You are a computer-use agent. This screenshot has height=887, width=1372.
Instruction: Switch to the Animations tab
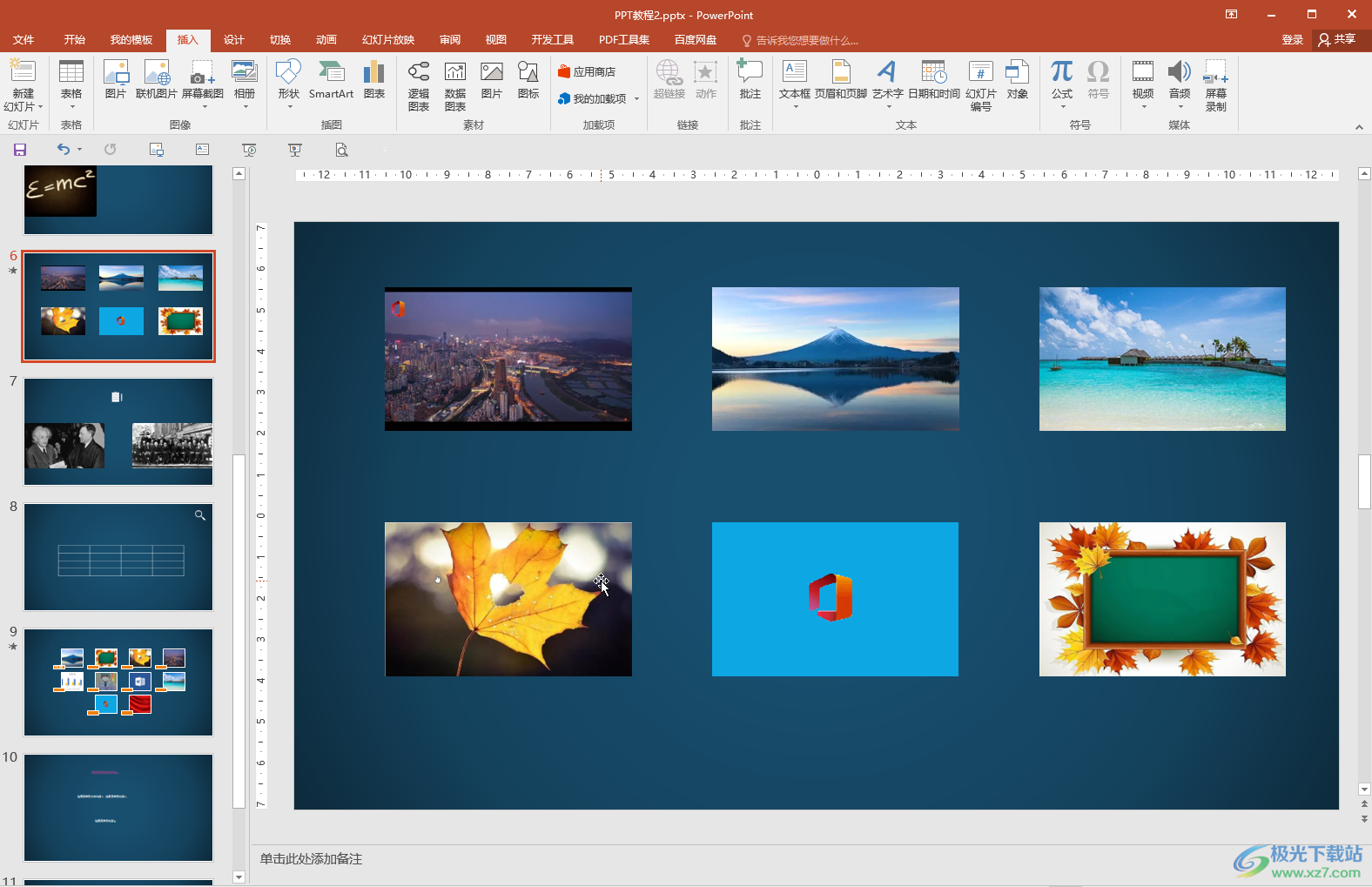(326, 40)
